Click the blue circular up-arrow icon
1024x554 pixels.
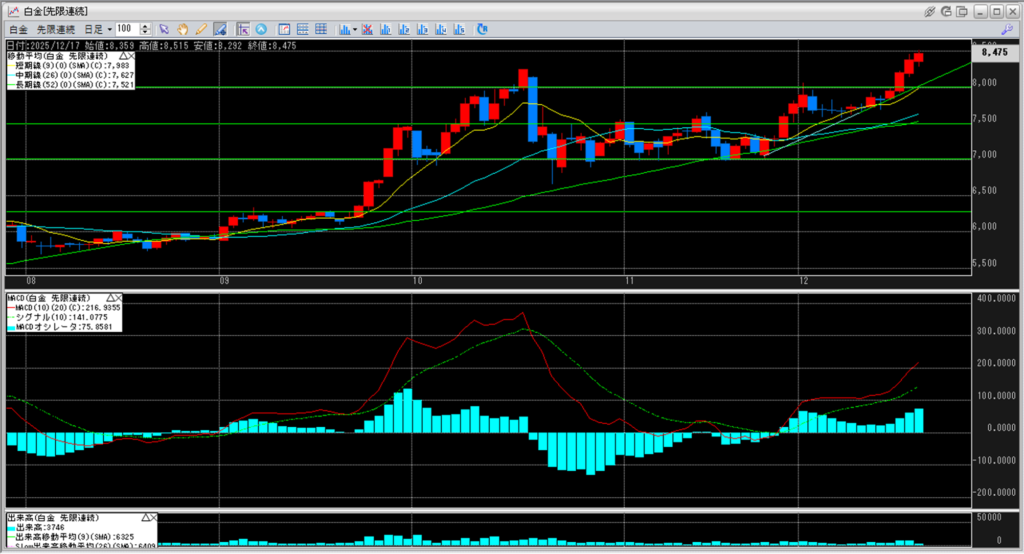point(261,30)
